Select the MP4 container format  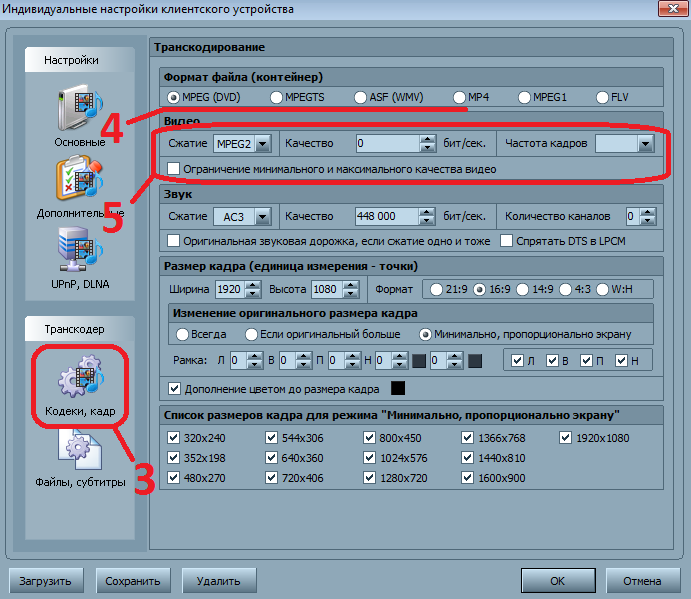point(458,97)
